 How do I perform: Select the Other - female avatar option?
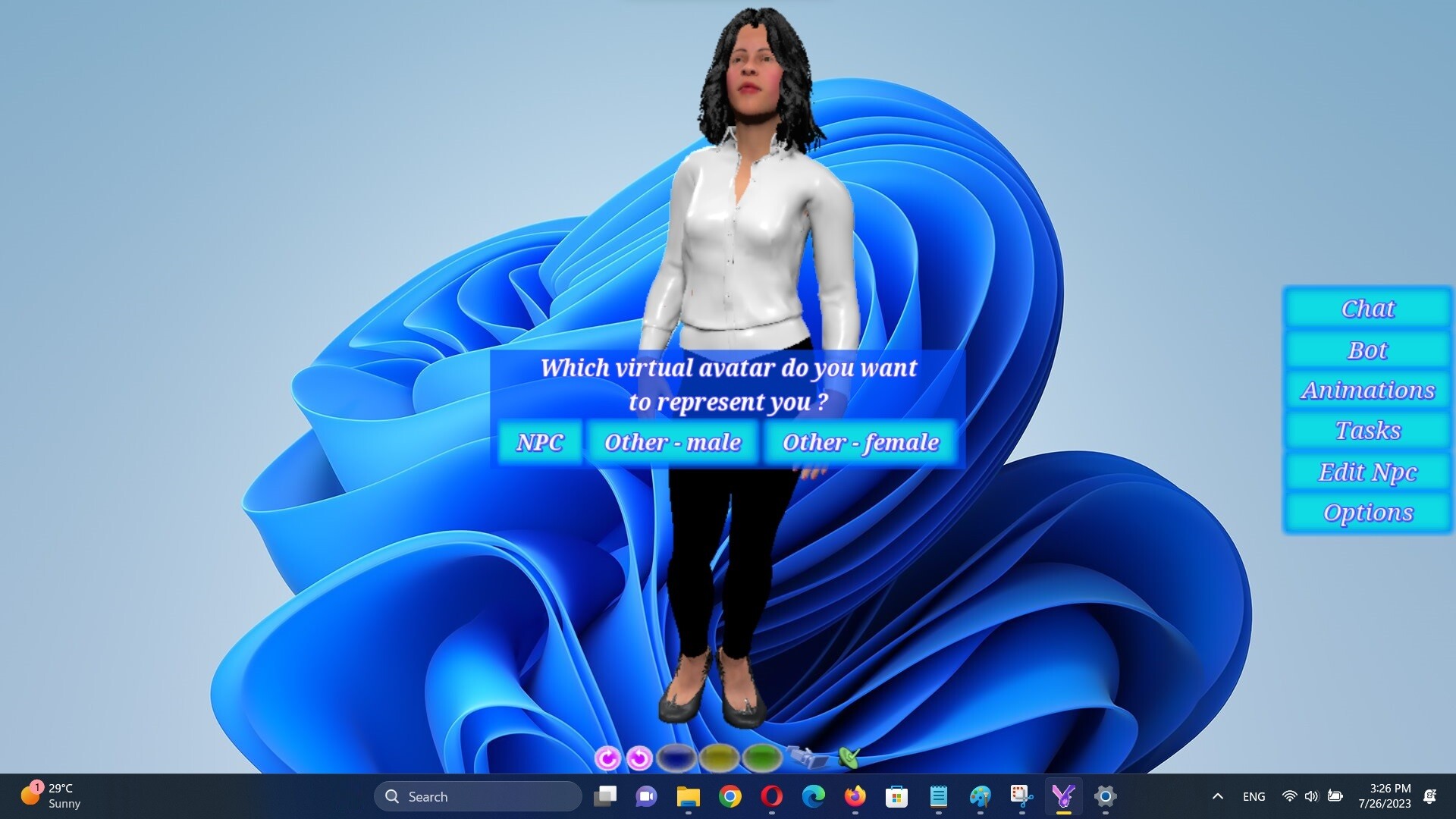click(861, 442)
